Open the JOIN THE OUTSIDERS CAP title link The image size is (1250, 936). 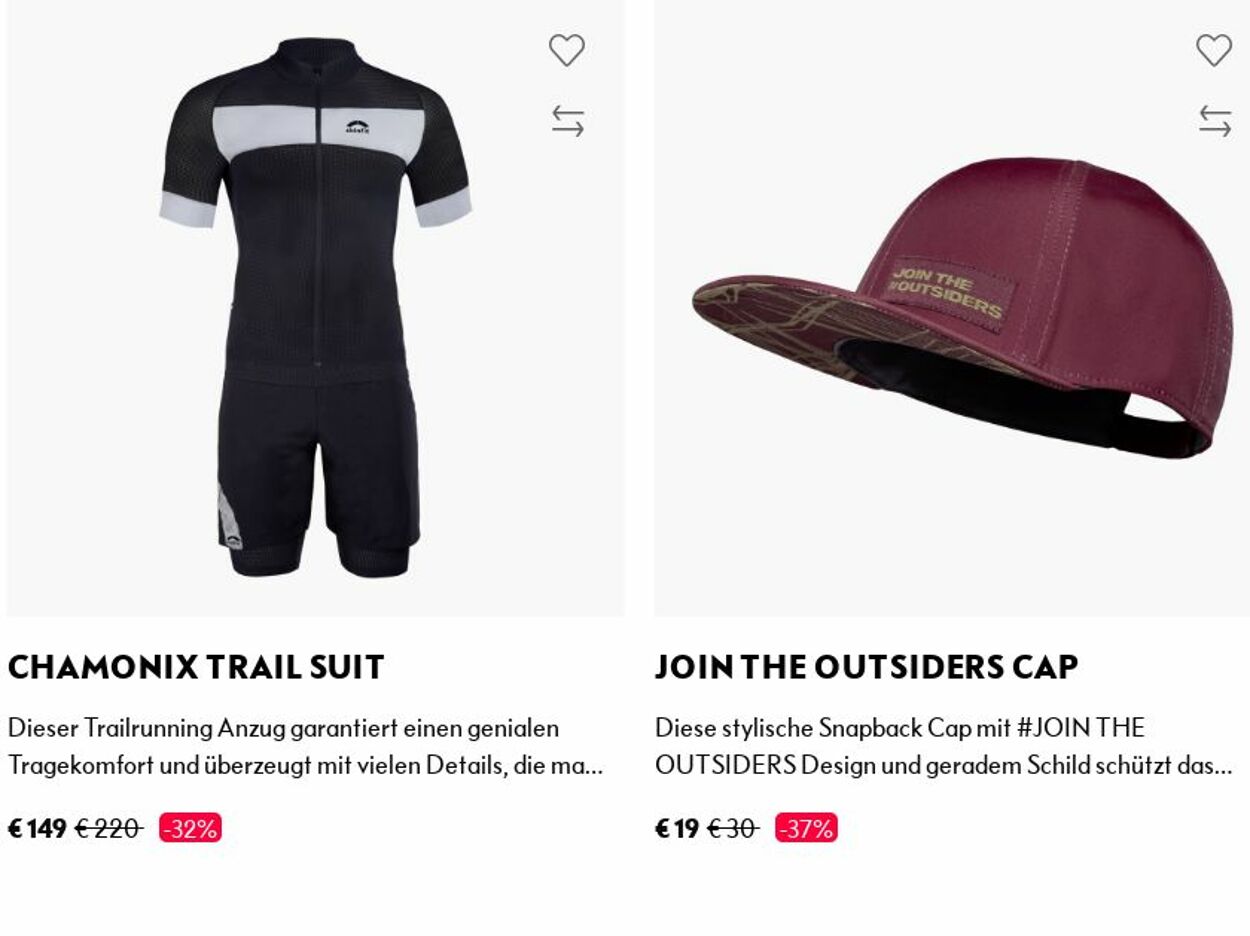[x=866, y=667]
